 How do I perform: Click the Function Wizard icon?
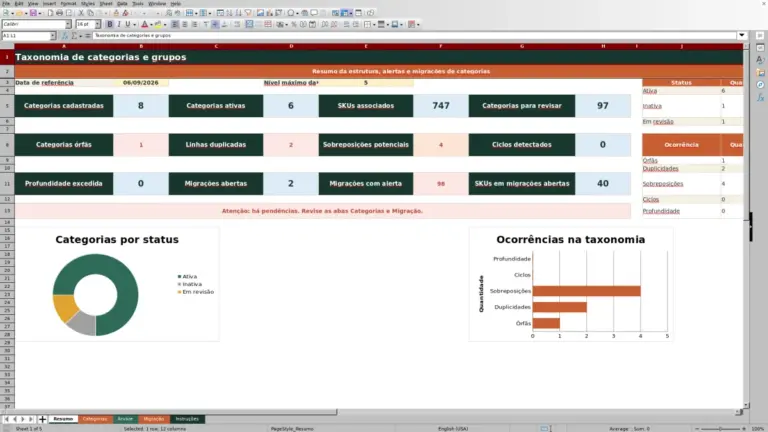(x=65, y=36)
